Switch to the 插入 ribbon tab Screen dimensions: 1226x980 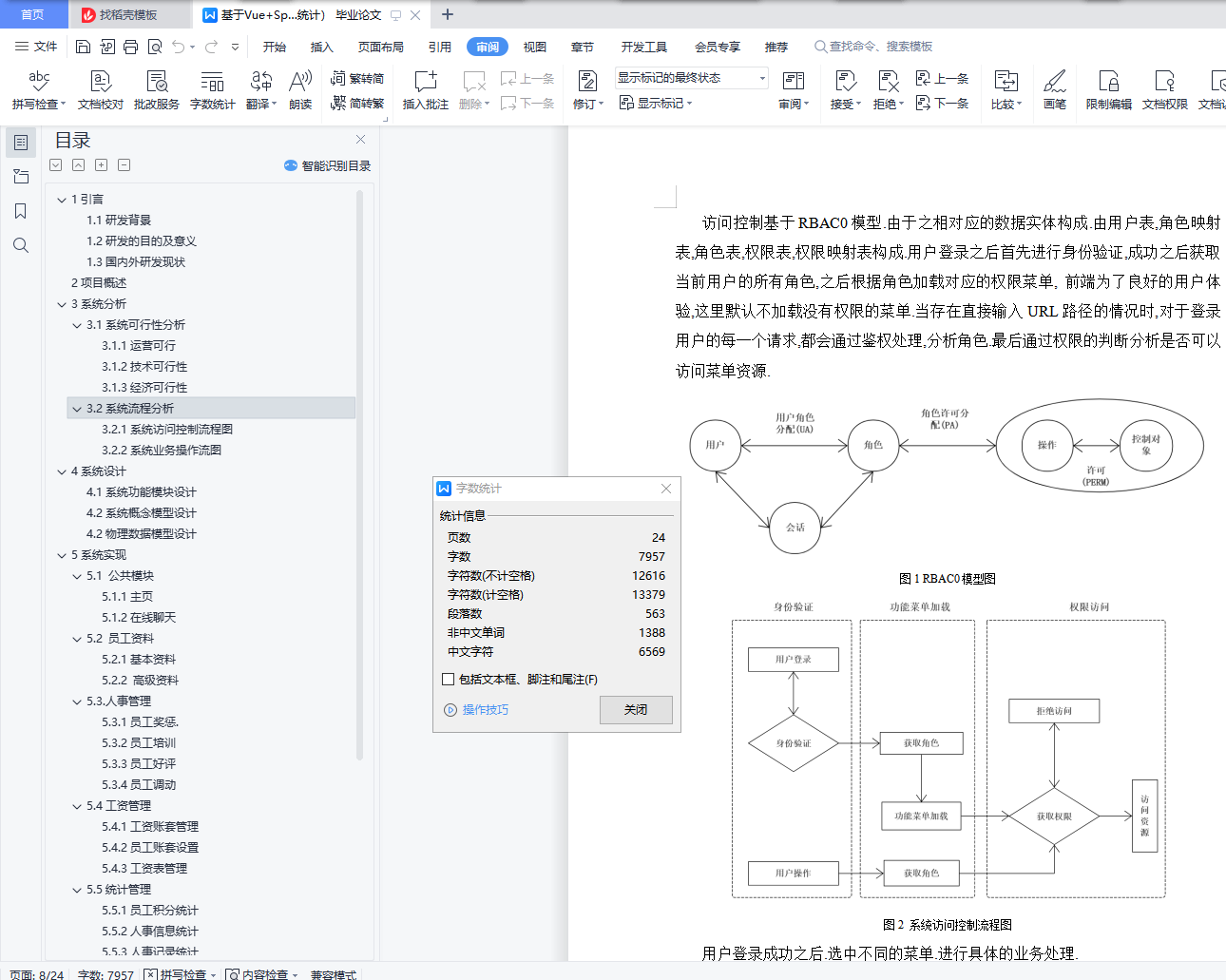(322, 47)
